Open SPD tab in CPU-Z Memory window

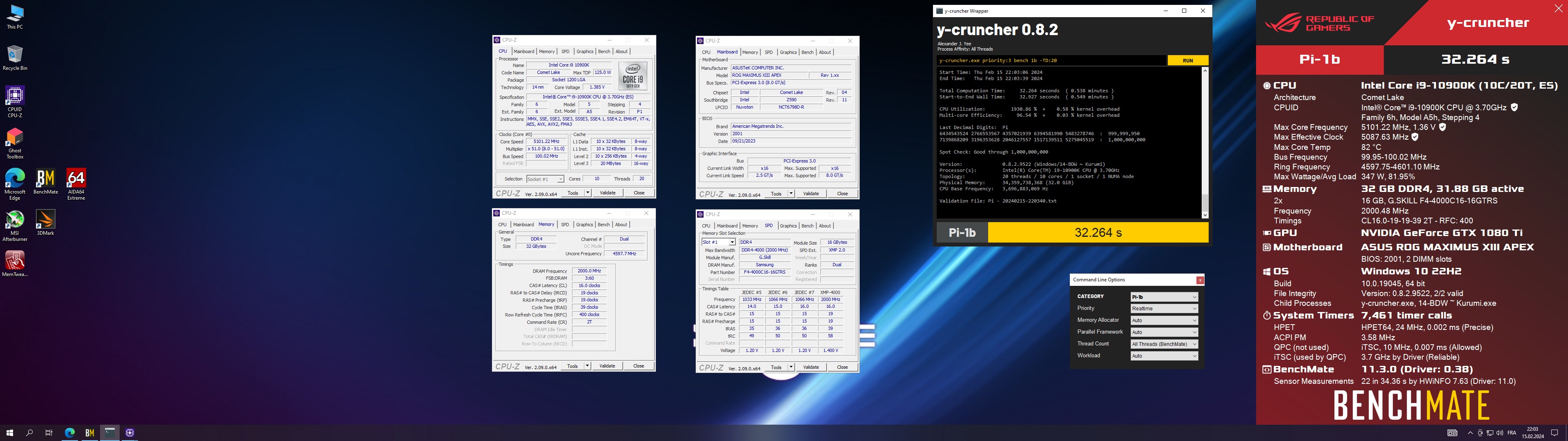565,225
